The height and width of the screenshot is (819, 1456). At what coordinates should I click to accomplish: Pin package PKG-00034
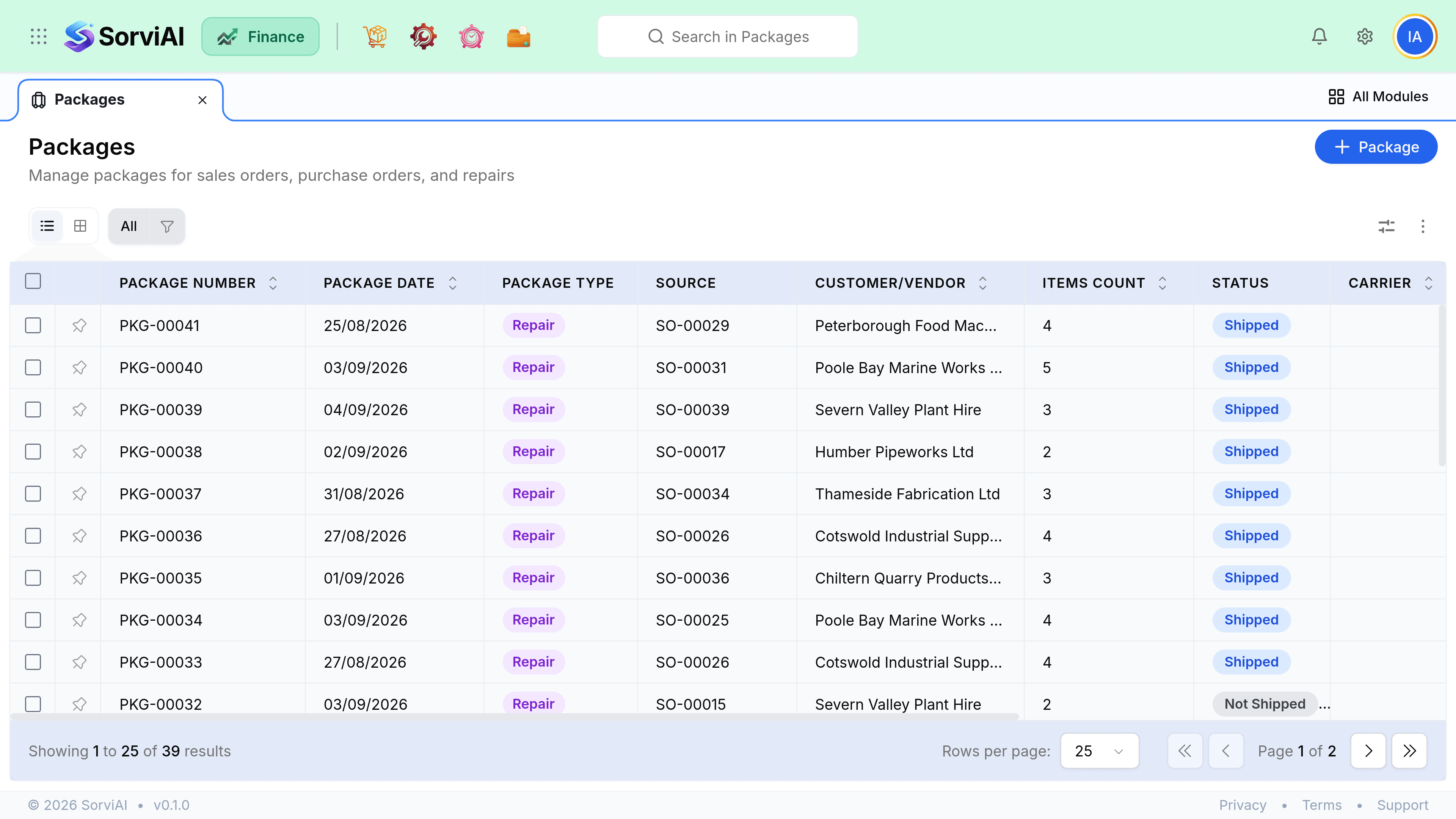[x=79, y=621]
